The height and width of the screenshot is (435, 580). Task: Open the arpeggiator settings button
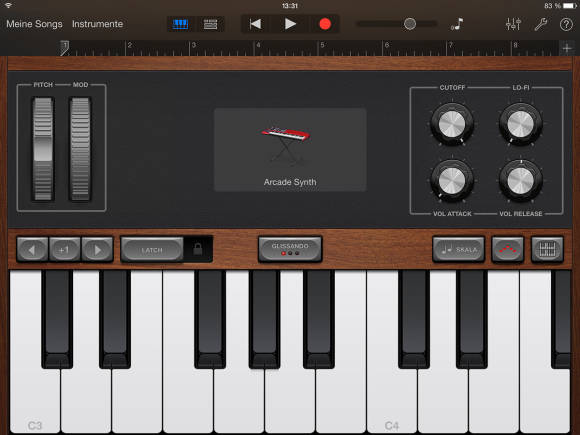click(508, 249)
